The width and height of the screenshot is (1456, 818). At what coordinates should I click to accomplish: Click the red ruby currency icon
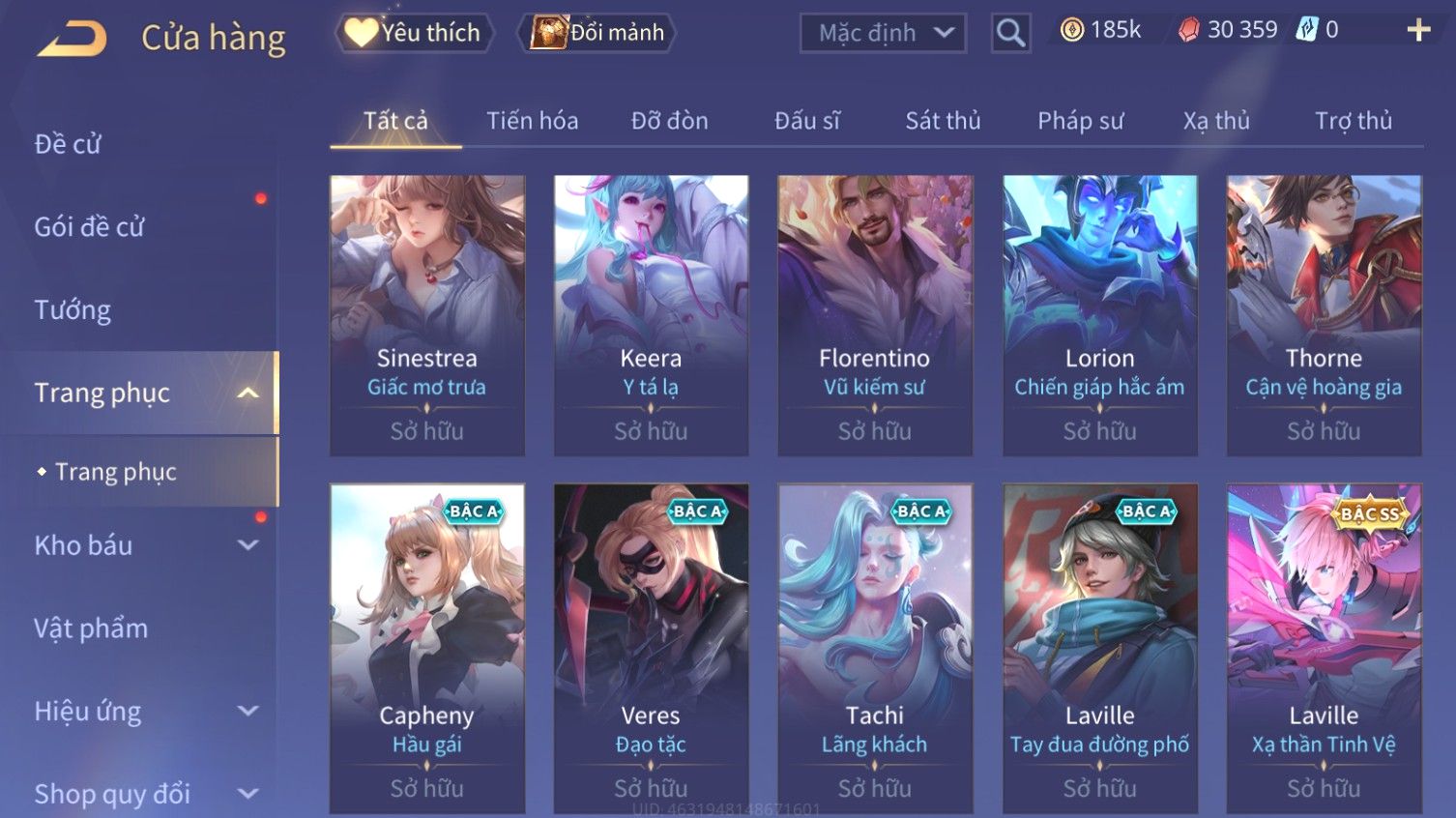pos(1189,30)
